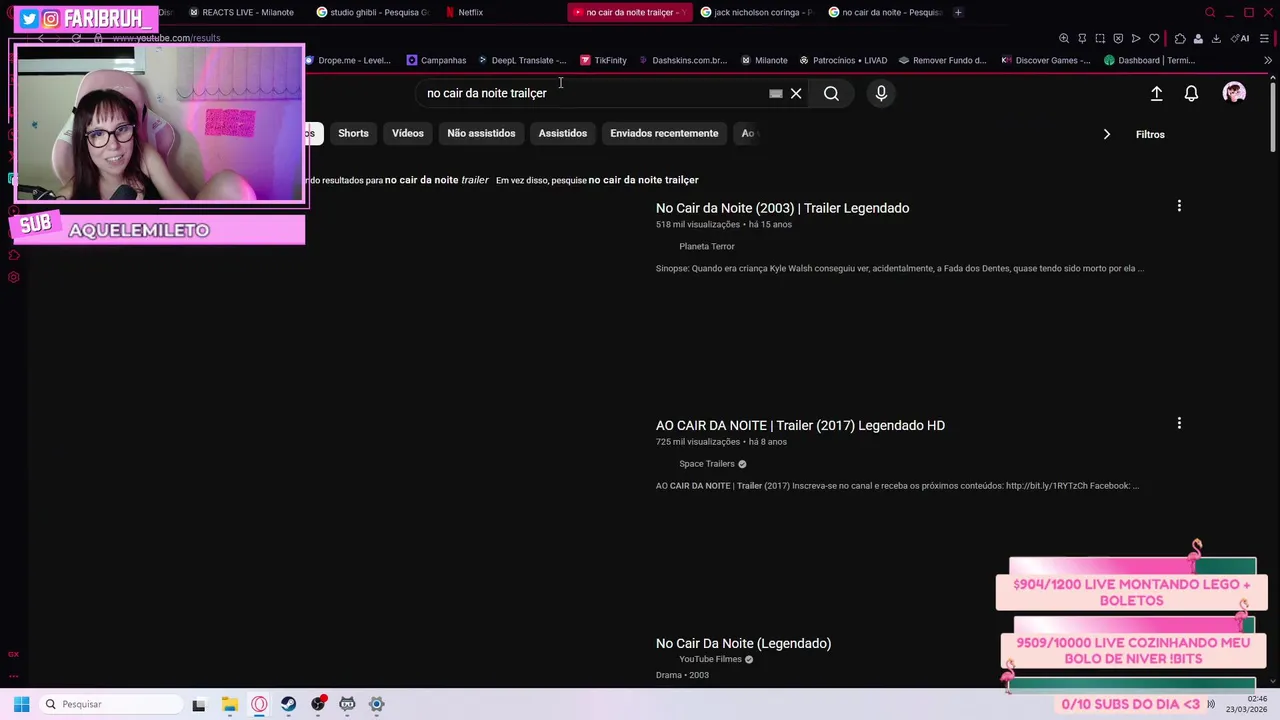The height and width of the screenshot is (720, 1280).
Task: Open the browser easy setup menu icon
Action: tap(1265, 38)
